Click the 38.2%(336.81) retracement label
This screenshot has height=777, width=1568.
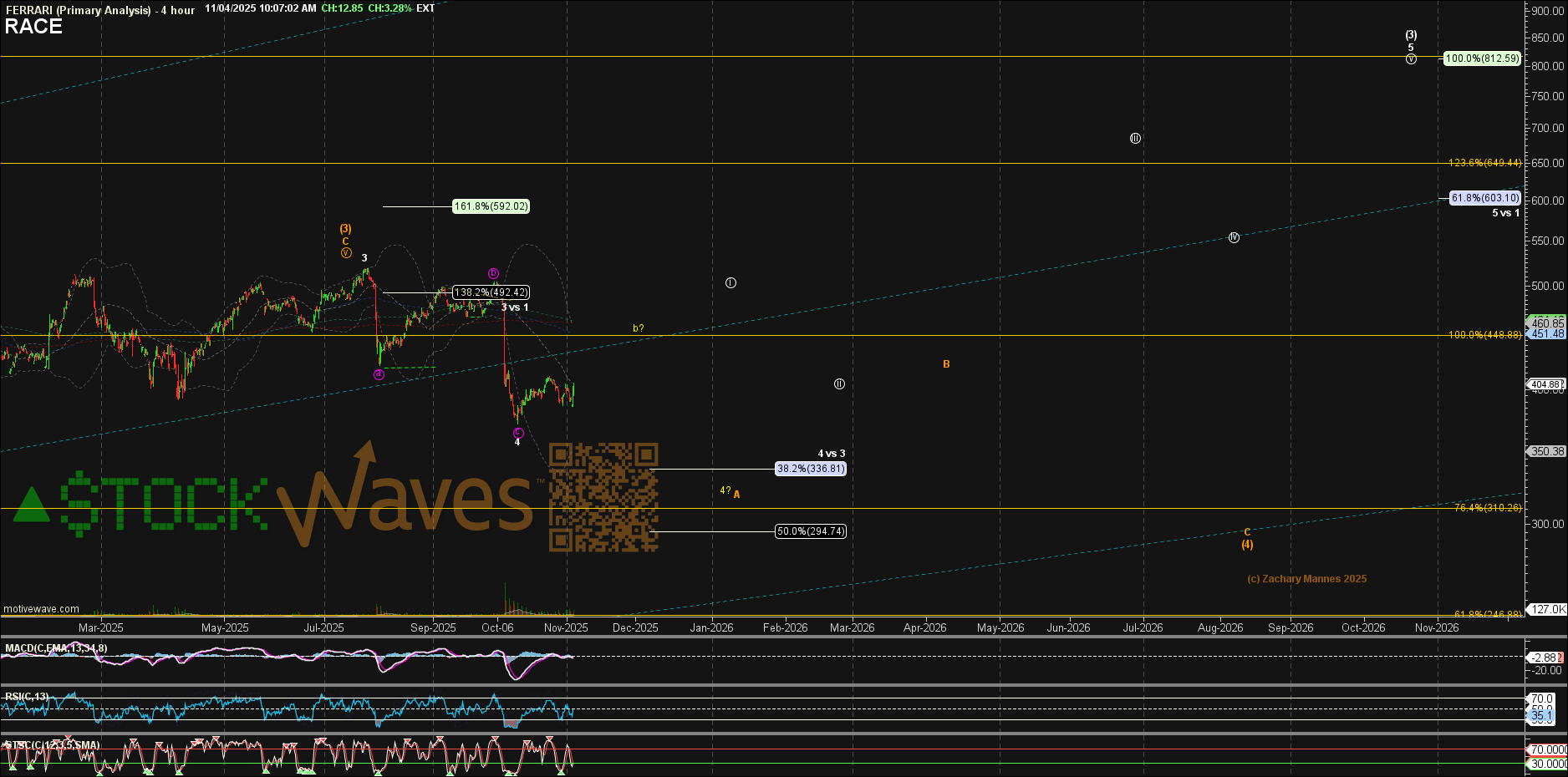tap(810, 469)
